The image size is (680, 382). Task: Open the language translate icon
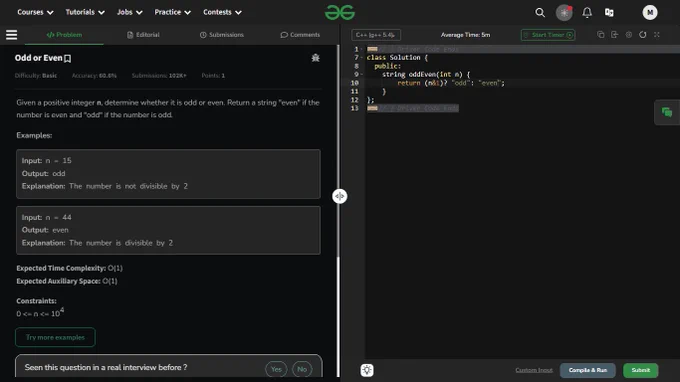(609, 13)
